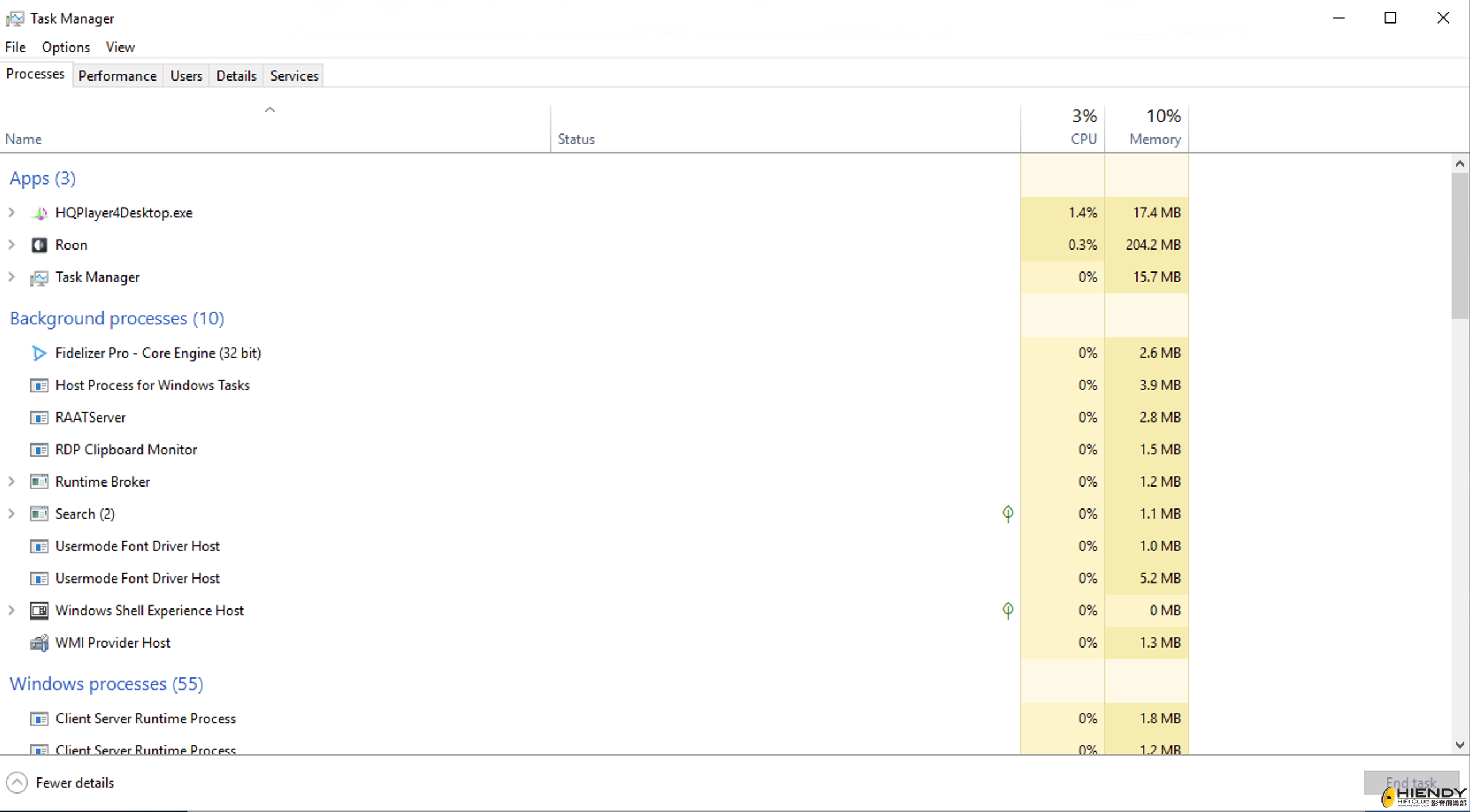Expand the Search (2) entry
The height and width of the screenshot is (812, 1470).
coord(11,514)
